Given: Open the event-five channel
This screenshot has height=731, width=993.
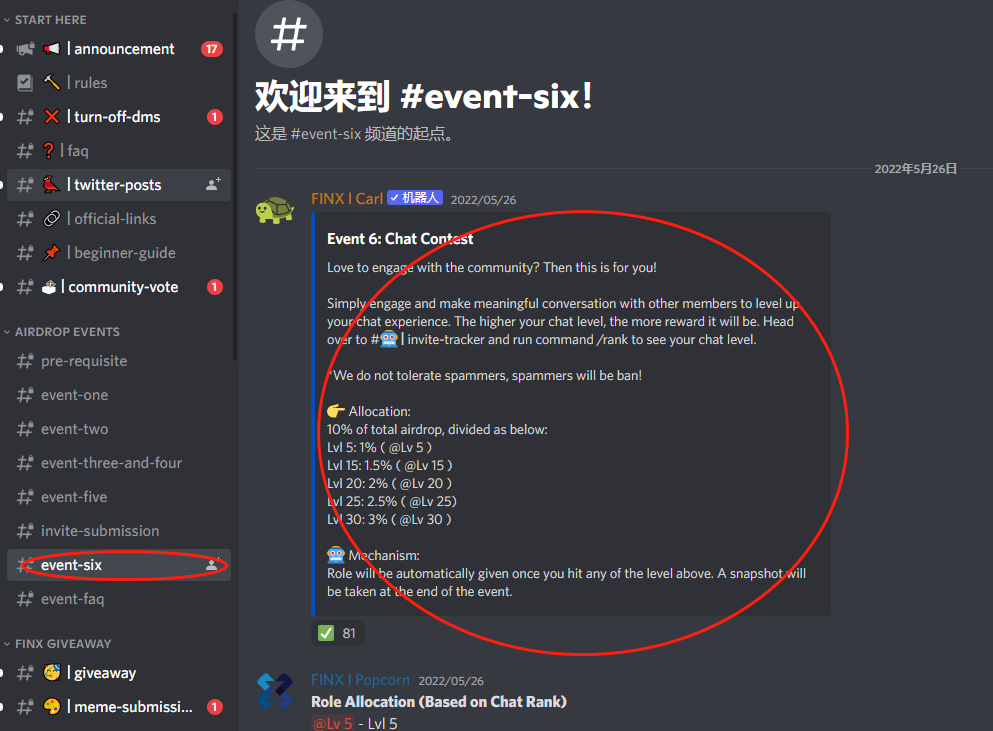Looking at the screenshot, I should pos(119,497).
